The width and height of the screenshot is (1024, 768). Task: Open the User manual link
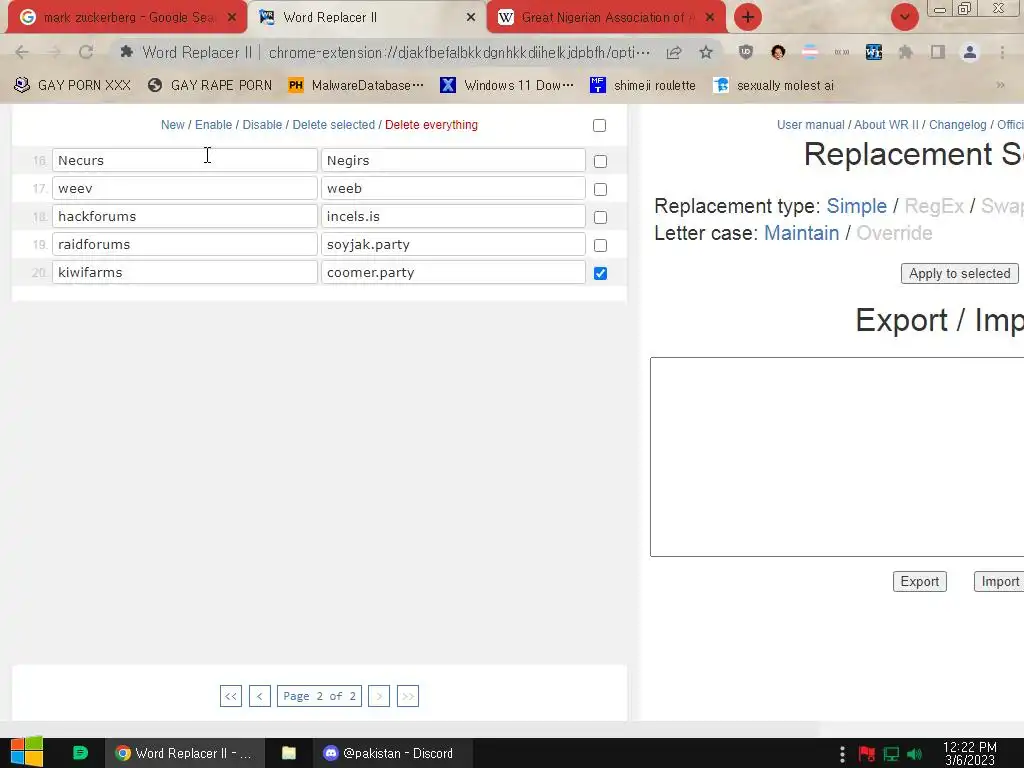[810, 125]
